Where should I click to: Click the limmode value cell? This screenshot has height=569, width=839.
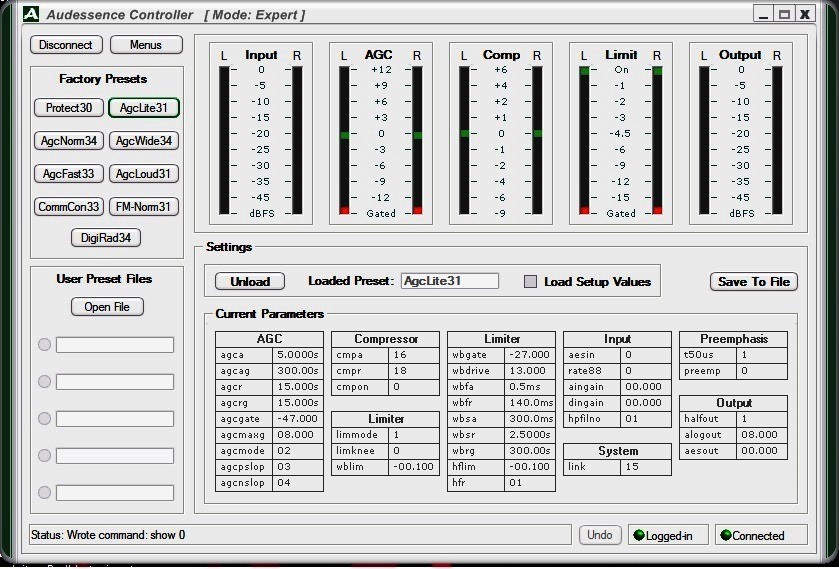(x=414, y=435)
